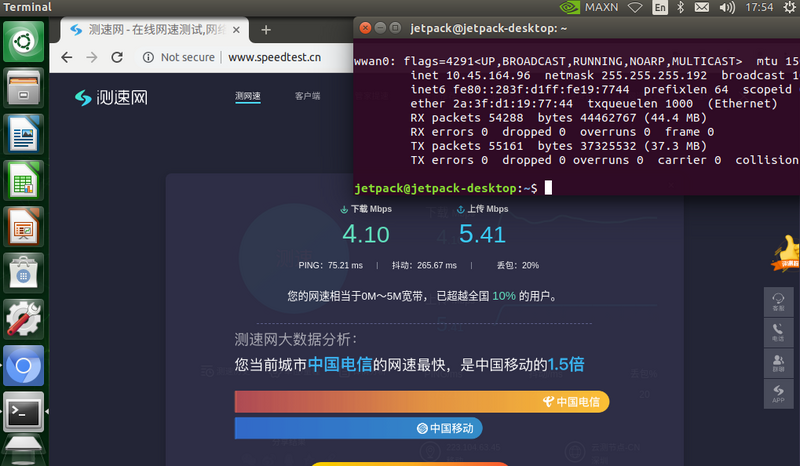Viewport: 800px width, 466px height.
Task: Click download speed value 4.10
Action: point(366,234)
